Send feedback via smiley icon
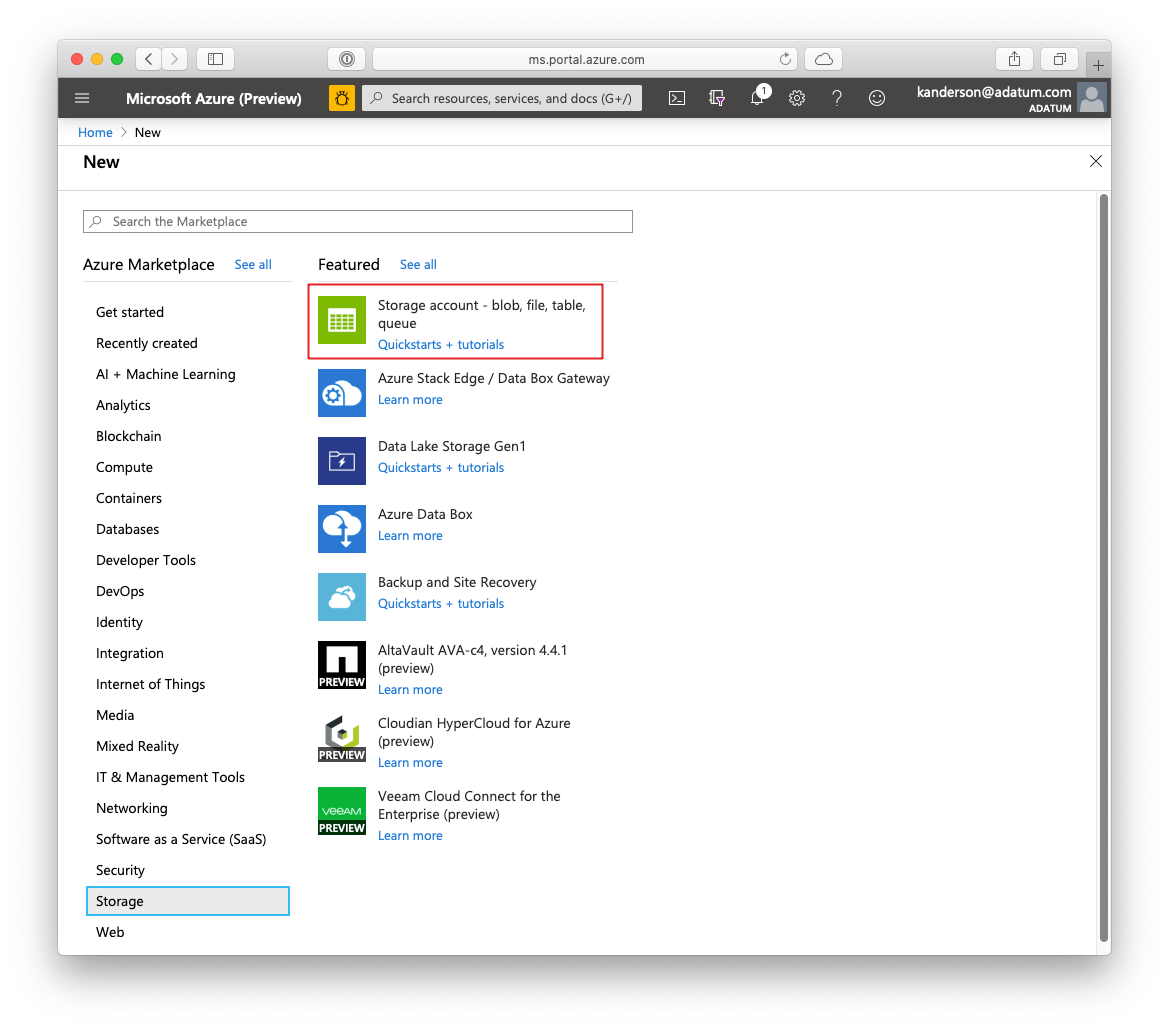This screenshot has height=1031, width=1169. click(x=877, y=98)
